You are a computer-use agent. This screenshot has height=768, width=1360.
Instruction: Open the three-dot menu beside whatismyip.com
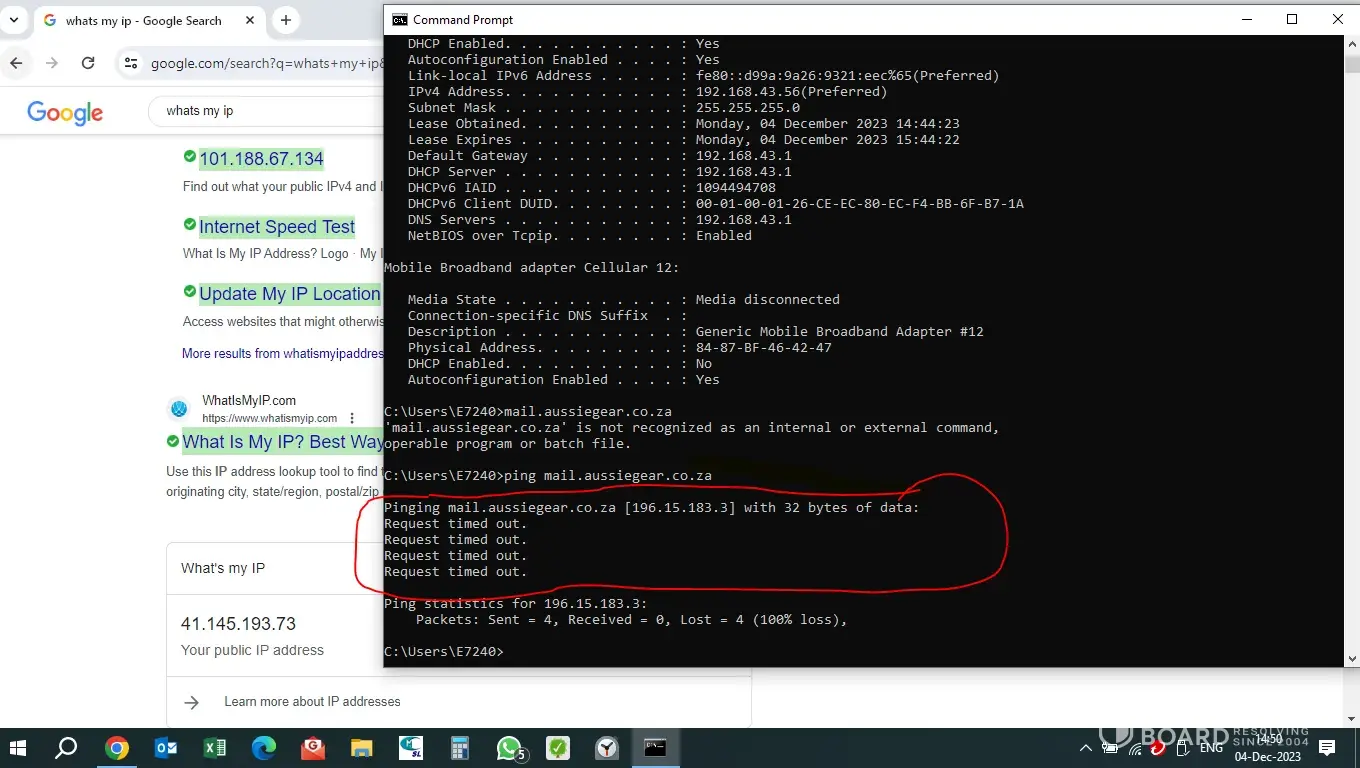[x=352, y=418]
